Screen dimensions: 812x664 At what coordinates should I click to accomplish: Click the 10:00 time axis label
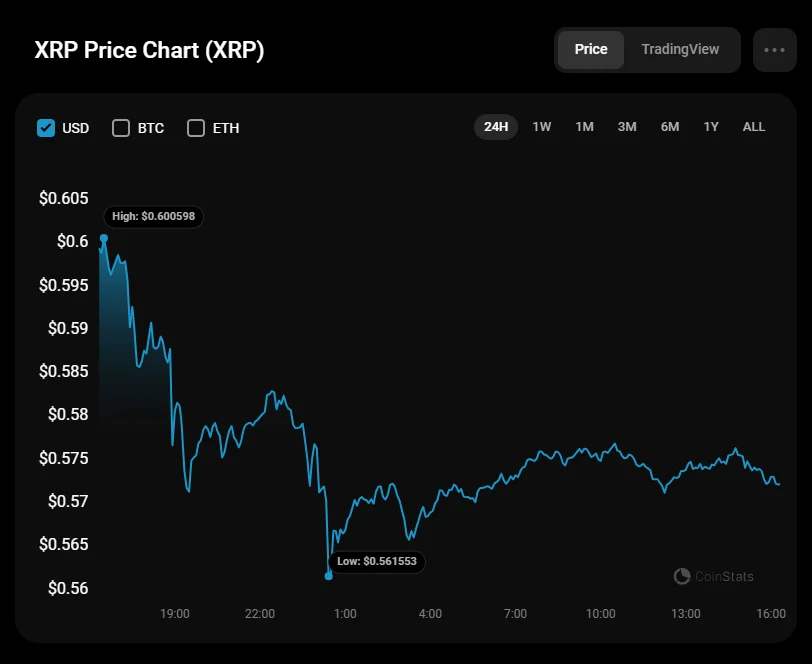click(601, 614)
